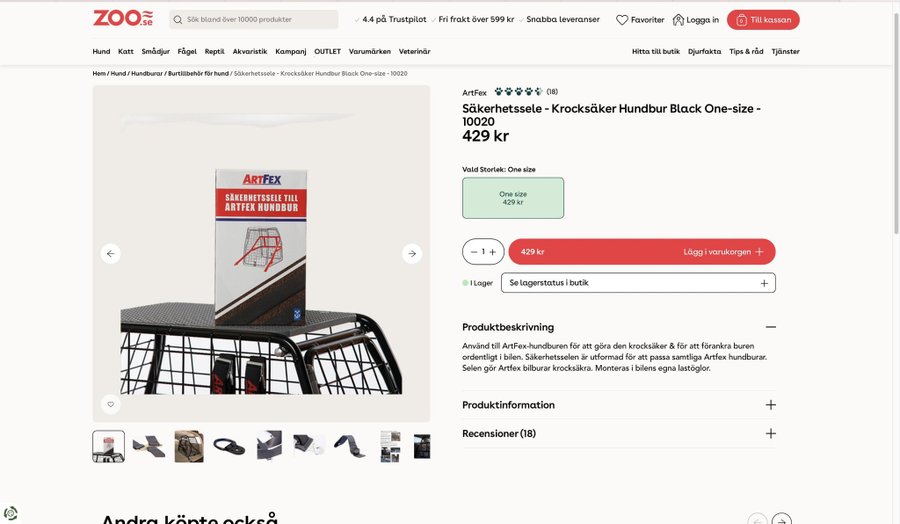Expand the Produktinformation section

pyautogui.click(x=770, y=405)
